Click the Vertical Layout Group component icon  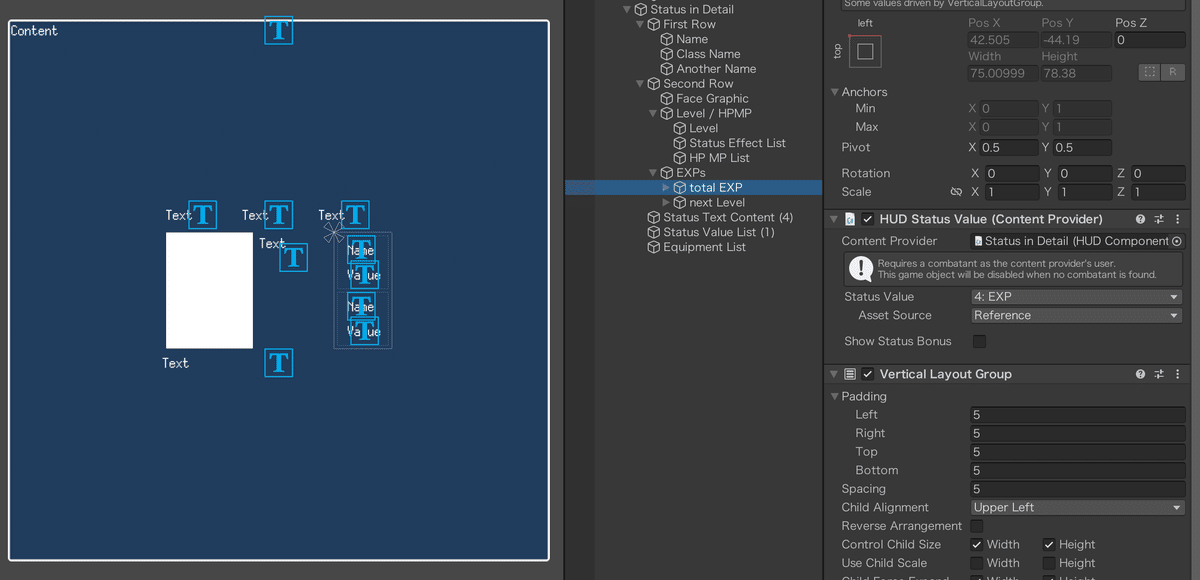(x=850, y=374)
